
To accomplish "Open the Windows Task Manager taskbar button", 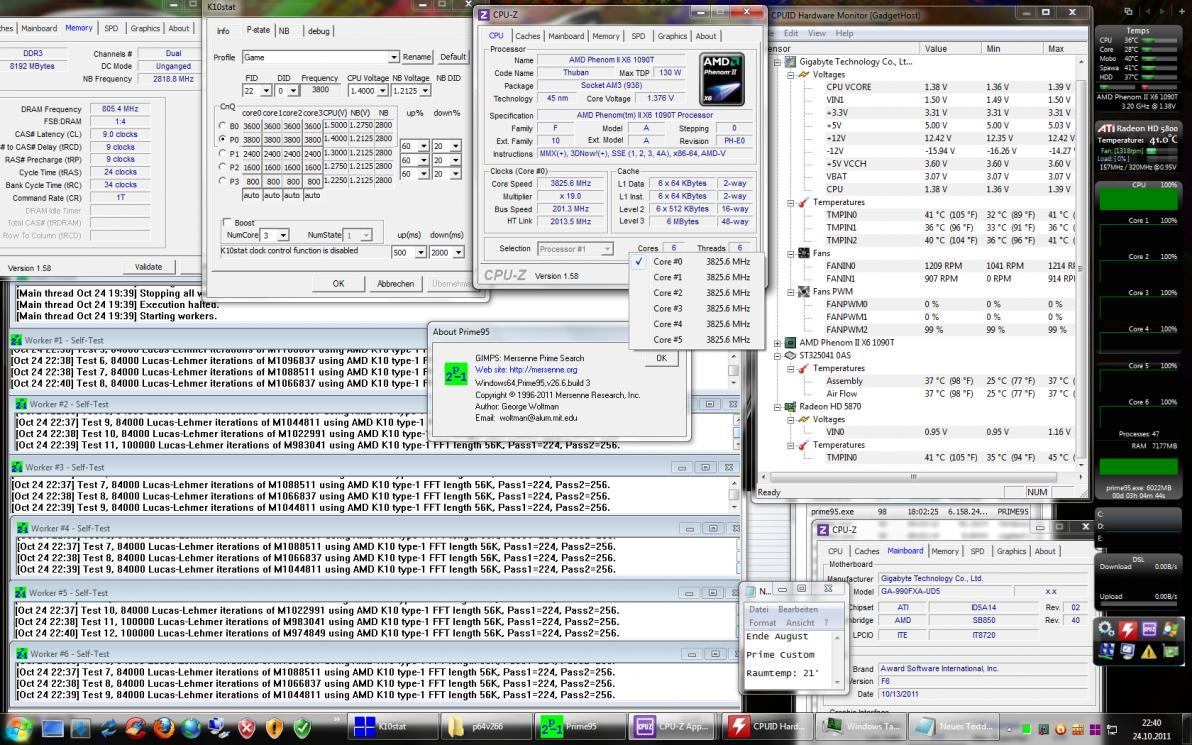I will point(861,727).
